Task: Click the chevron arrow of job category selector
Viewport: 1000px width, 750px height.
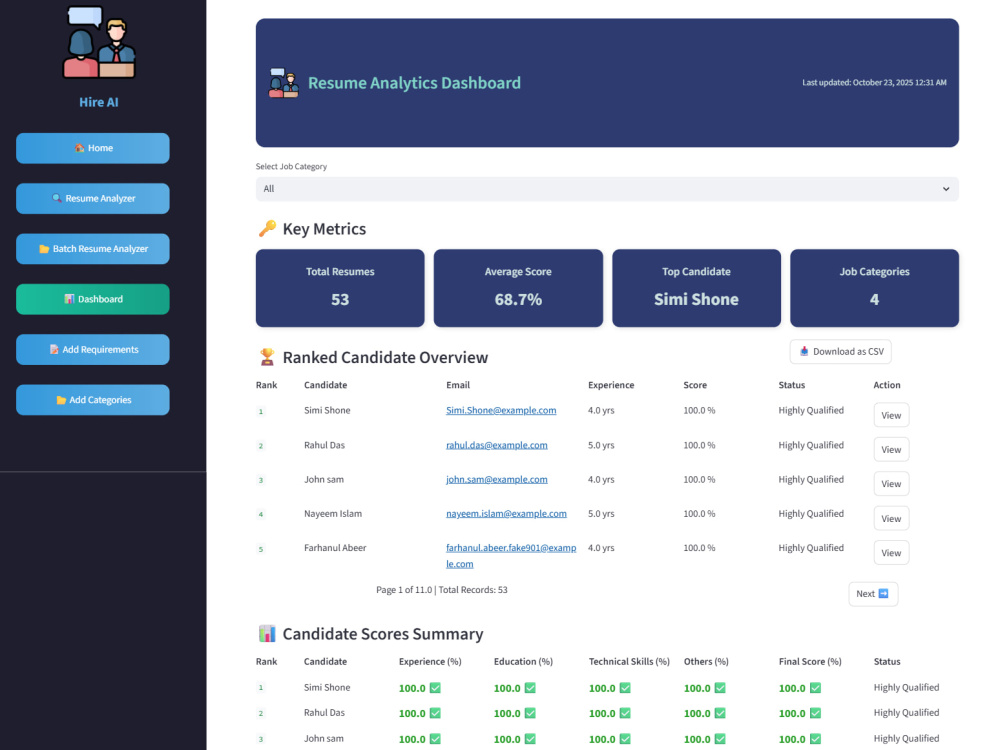Action: tap(946, 189)
